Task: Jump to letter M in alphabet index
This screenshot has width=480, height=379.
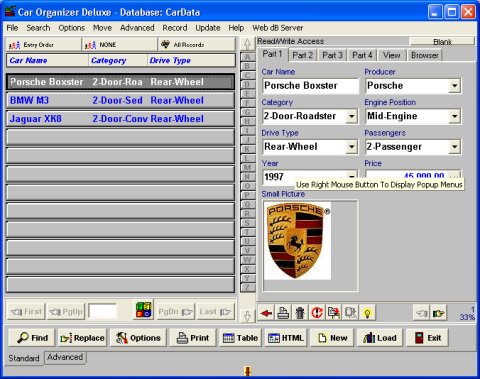Action: pos(247,168)
